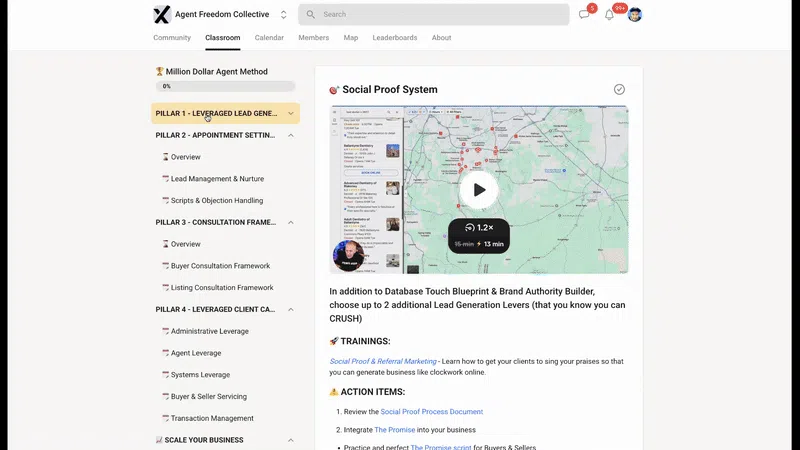Click the magnifier search icon
Image resolution: width=800 pixels, height=450 pixels.
click(310, 14)
